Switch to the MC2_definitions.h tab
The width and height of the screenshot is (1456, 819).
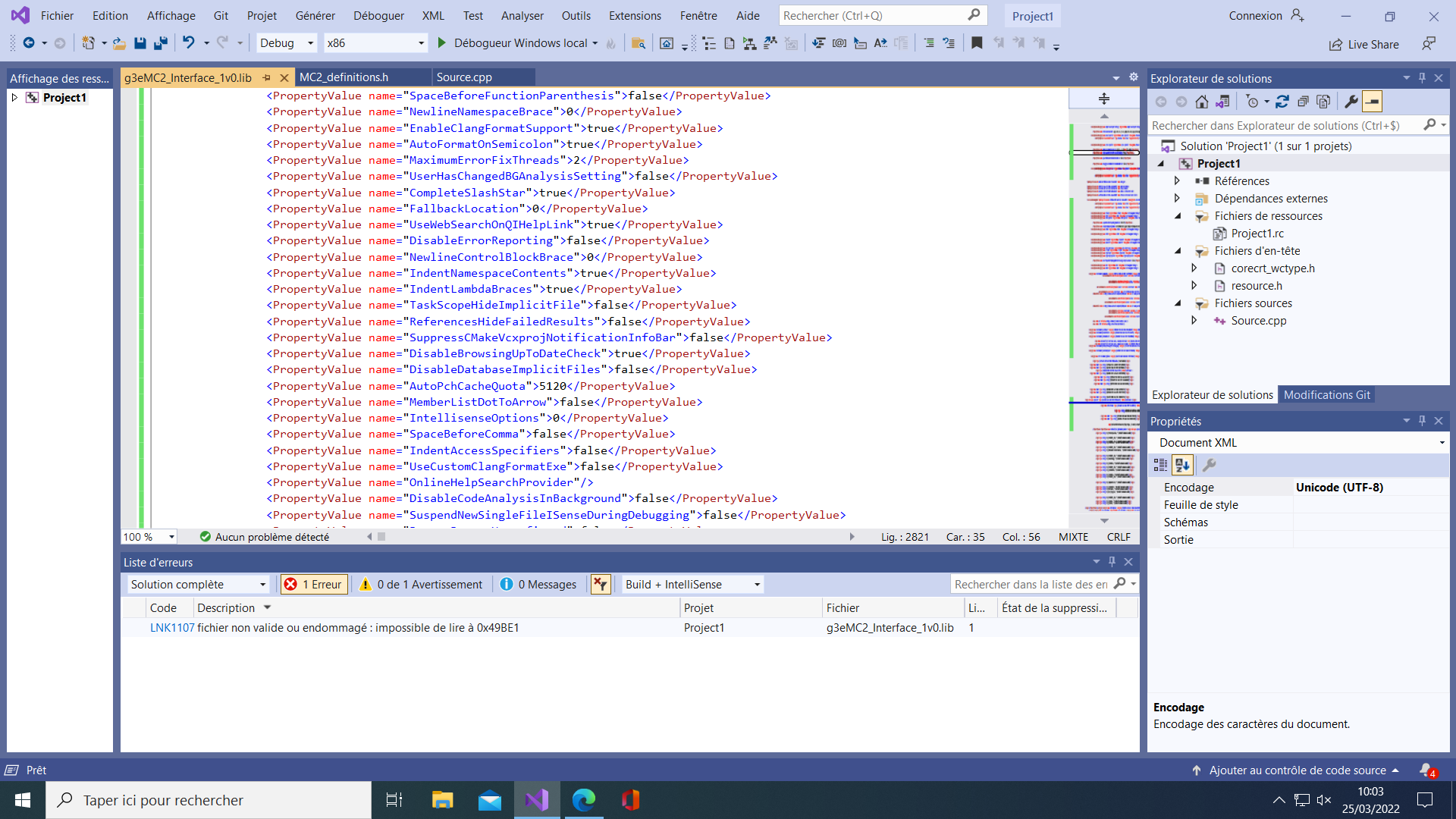point(344,77)
